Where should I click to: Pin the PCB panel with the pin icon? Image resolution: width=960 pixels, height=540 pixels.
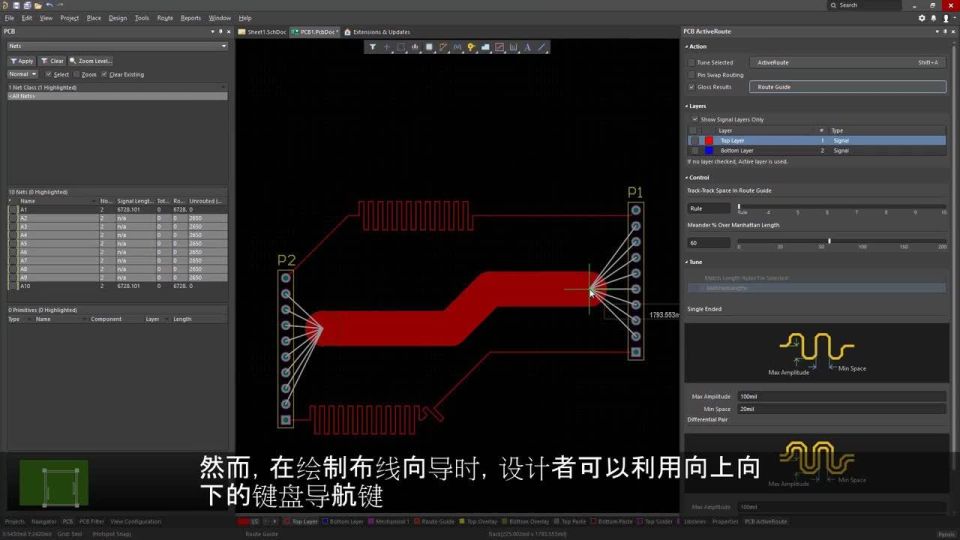point(220,31)
